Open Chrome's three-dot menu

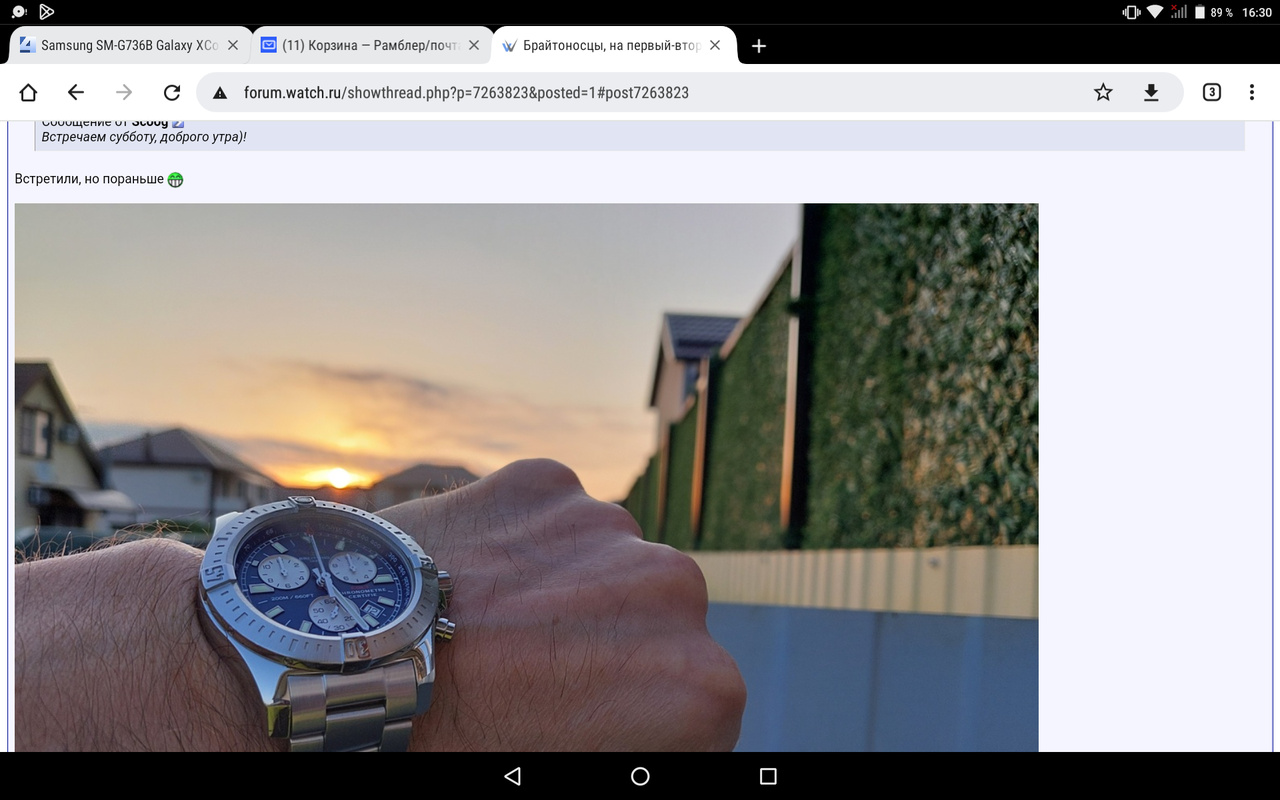click(x=1252, y=93)
